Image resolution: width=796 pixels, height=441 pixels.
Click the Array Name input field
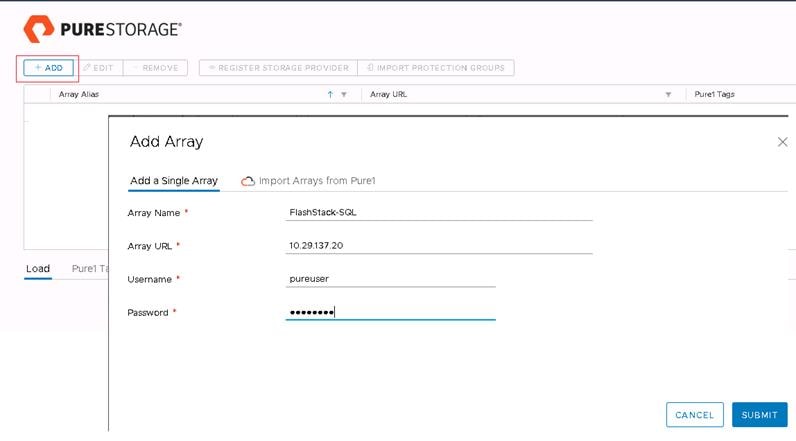439,212
